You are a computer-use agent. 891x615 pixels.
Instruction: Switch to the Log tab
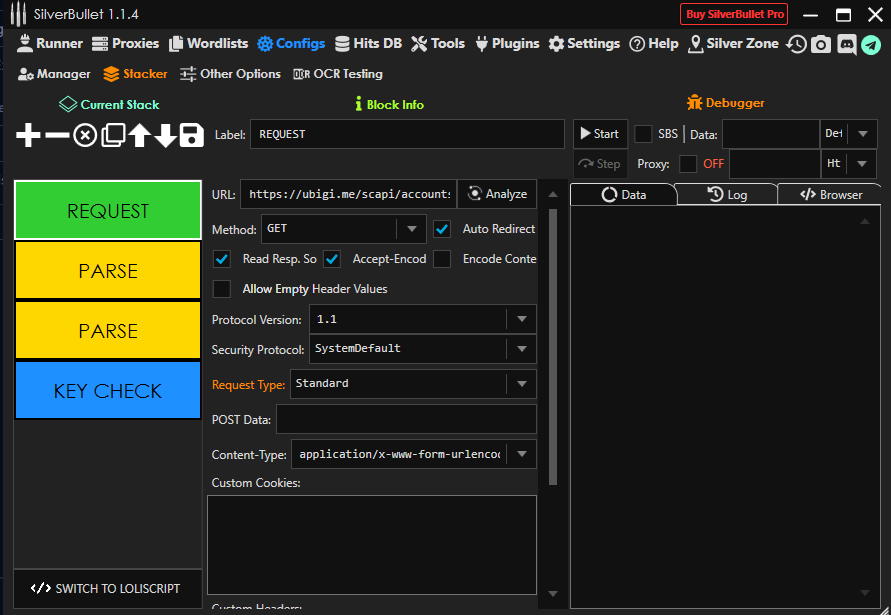coord(727,195)
